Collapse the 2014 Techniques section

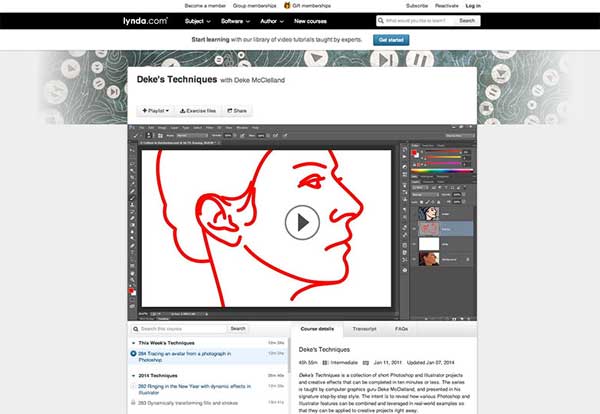(133, 376)
